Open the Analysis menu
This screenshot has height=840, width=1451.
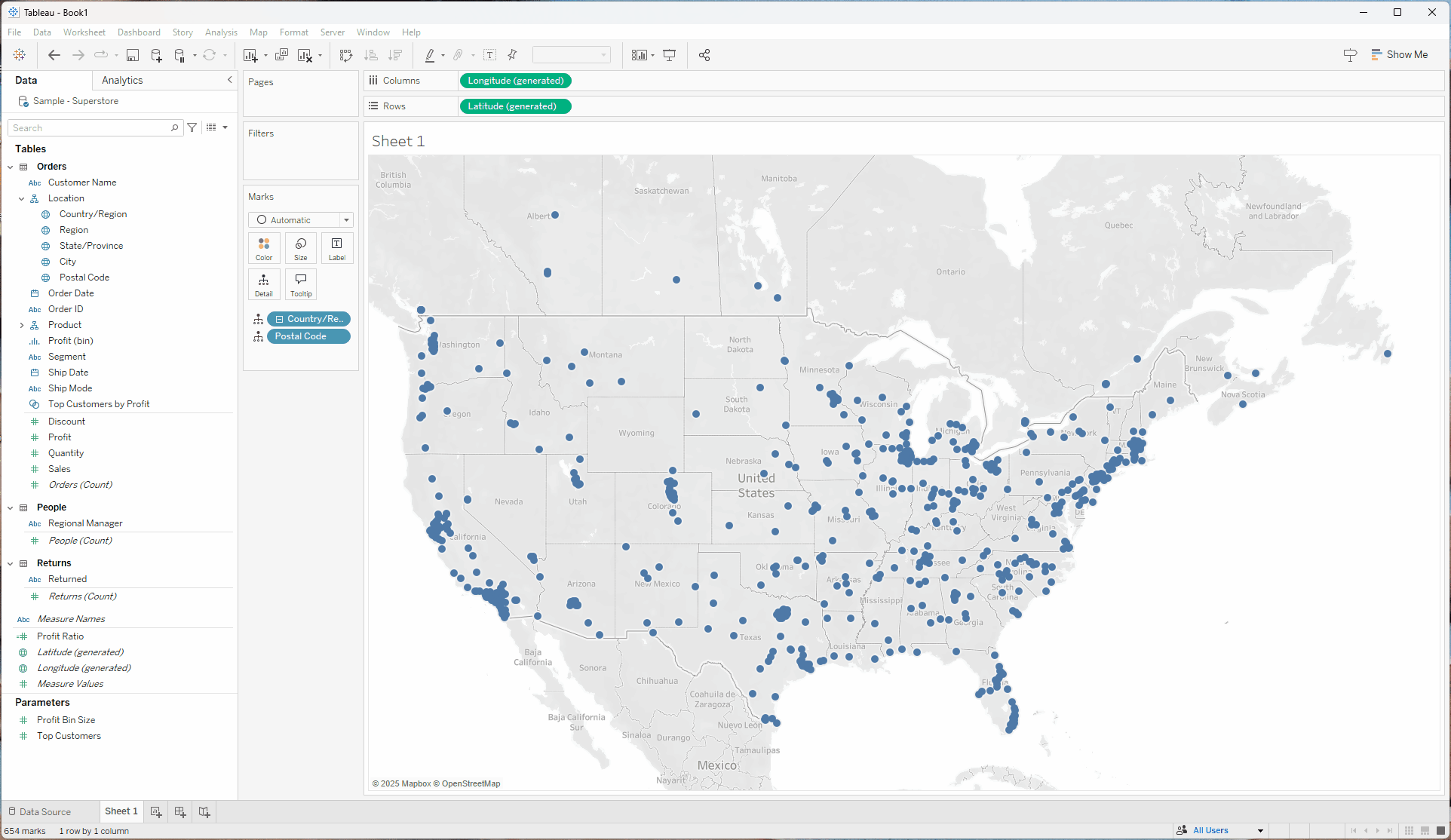tap(221, 32)
